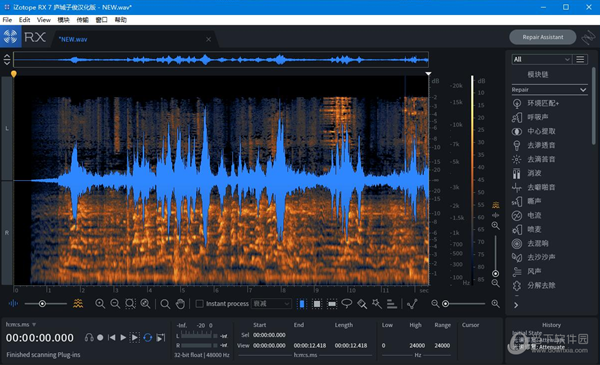Open the View menu
The image size is (600, 365).
tap(44, 20)
